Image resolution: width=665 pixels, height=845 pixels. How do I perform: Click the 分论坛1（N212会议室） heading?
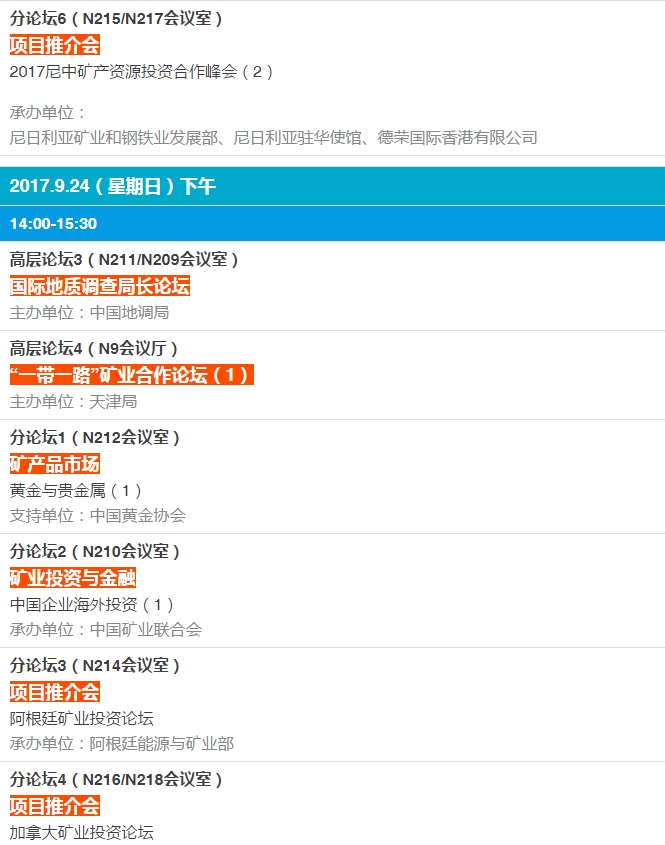point(95,437)
